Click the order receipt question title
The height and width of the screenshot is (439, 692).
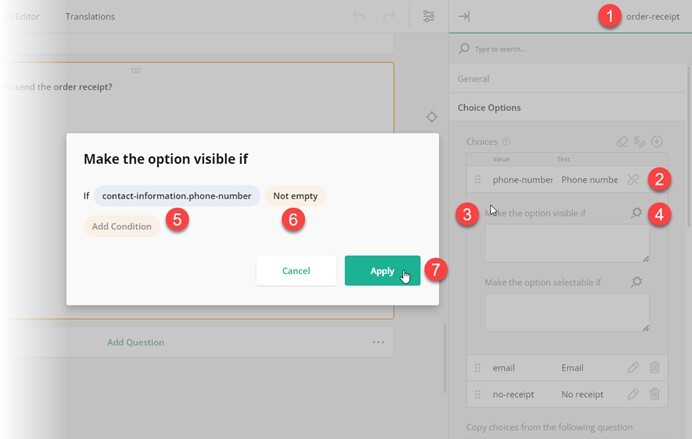(x=58, y=87)
